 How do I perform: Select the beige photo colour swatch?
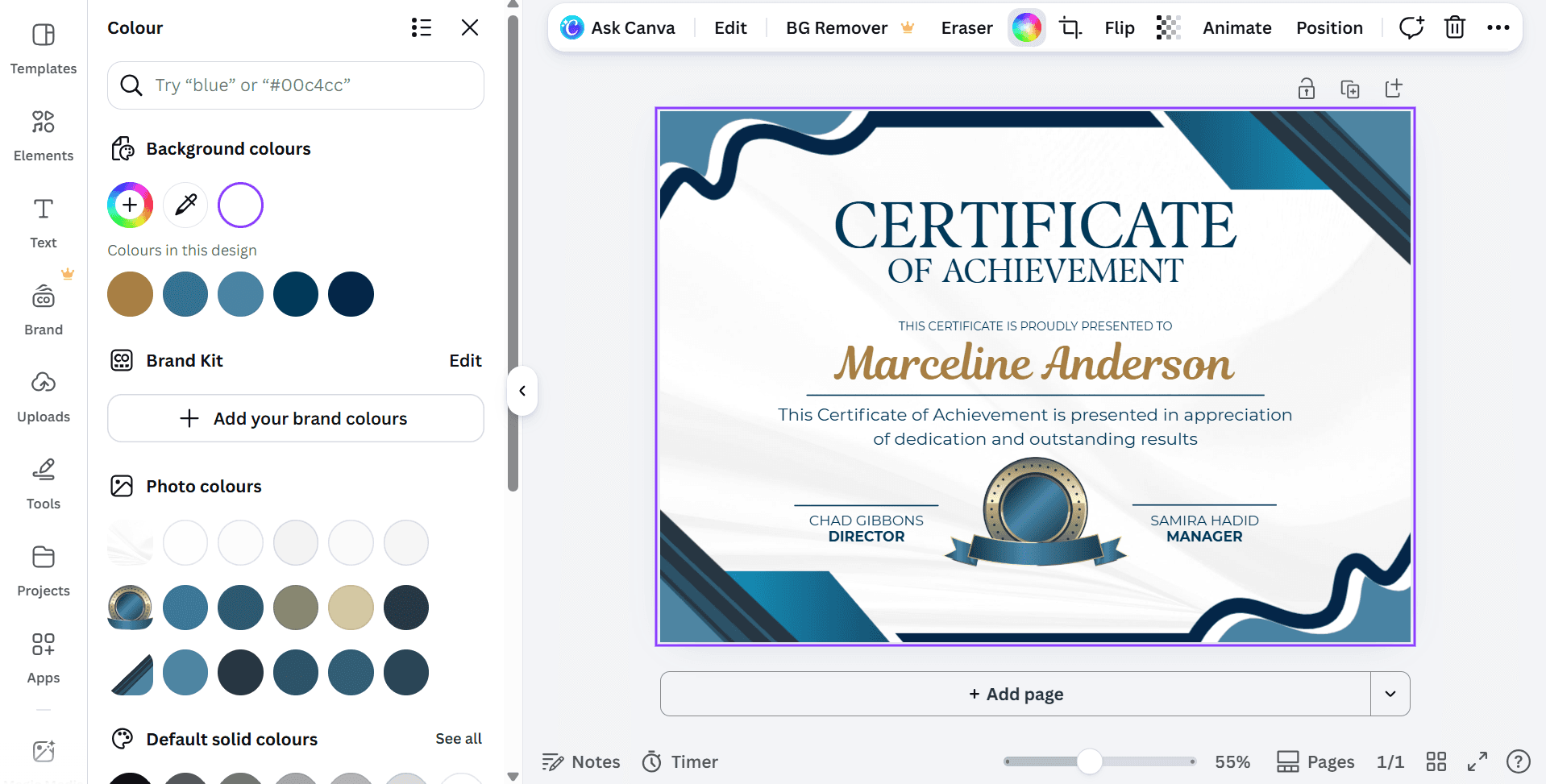(351, 608)
